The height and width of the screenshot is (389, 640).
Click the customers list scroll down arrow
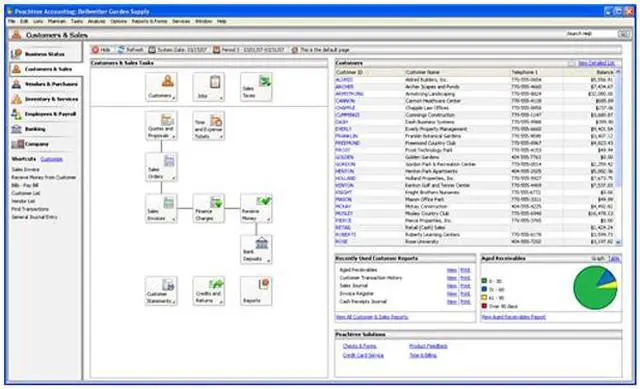(x=618, y=242)
